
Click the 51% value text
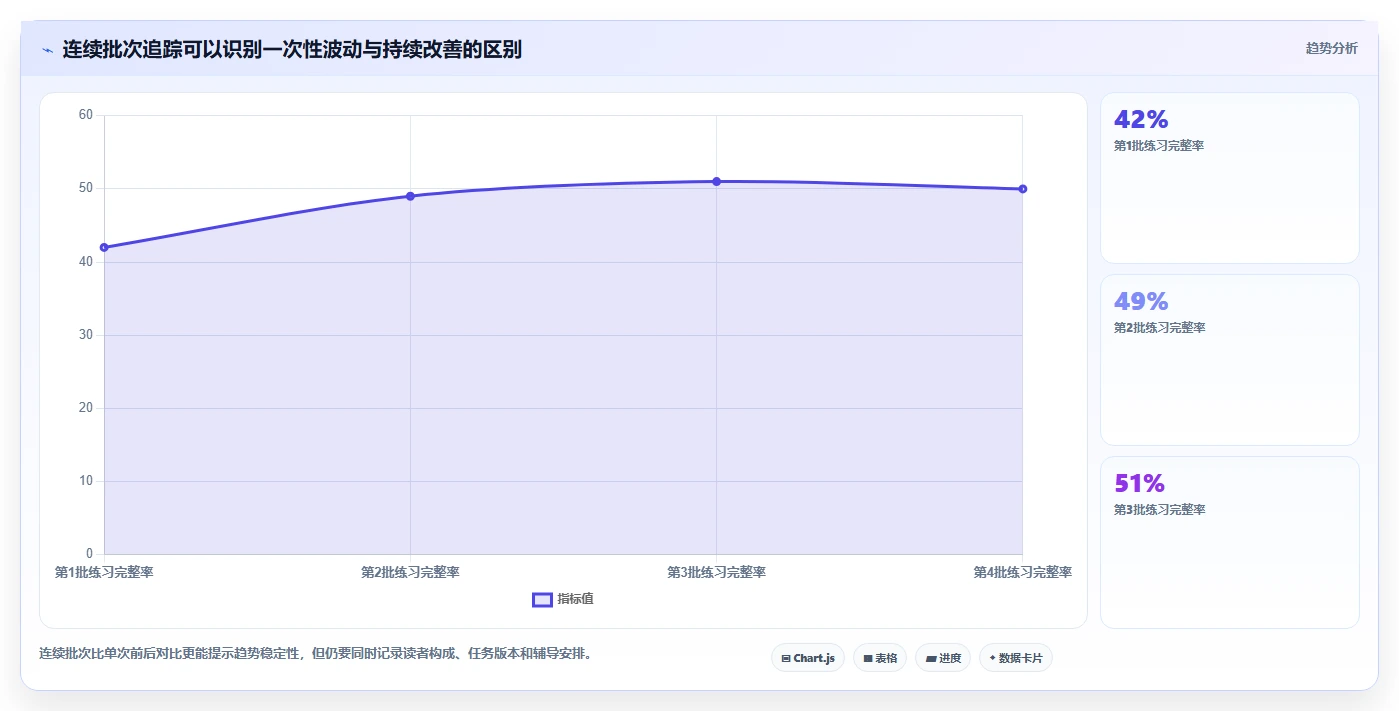pyautogui.click(x=1139, y=484)
